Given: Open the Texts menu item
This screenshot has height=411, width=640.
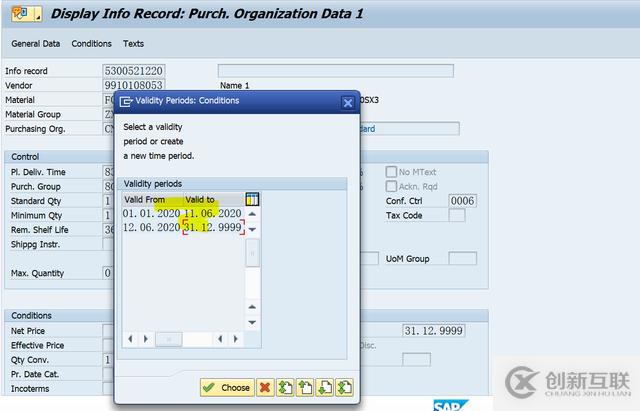Looking at the screenshot, I should point(133,44).
